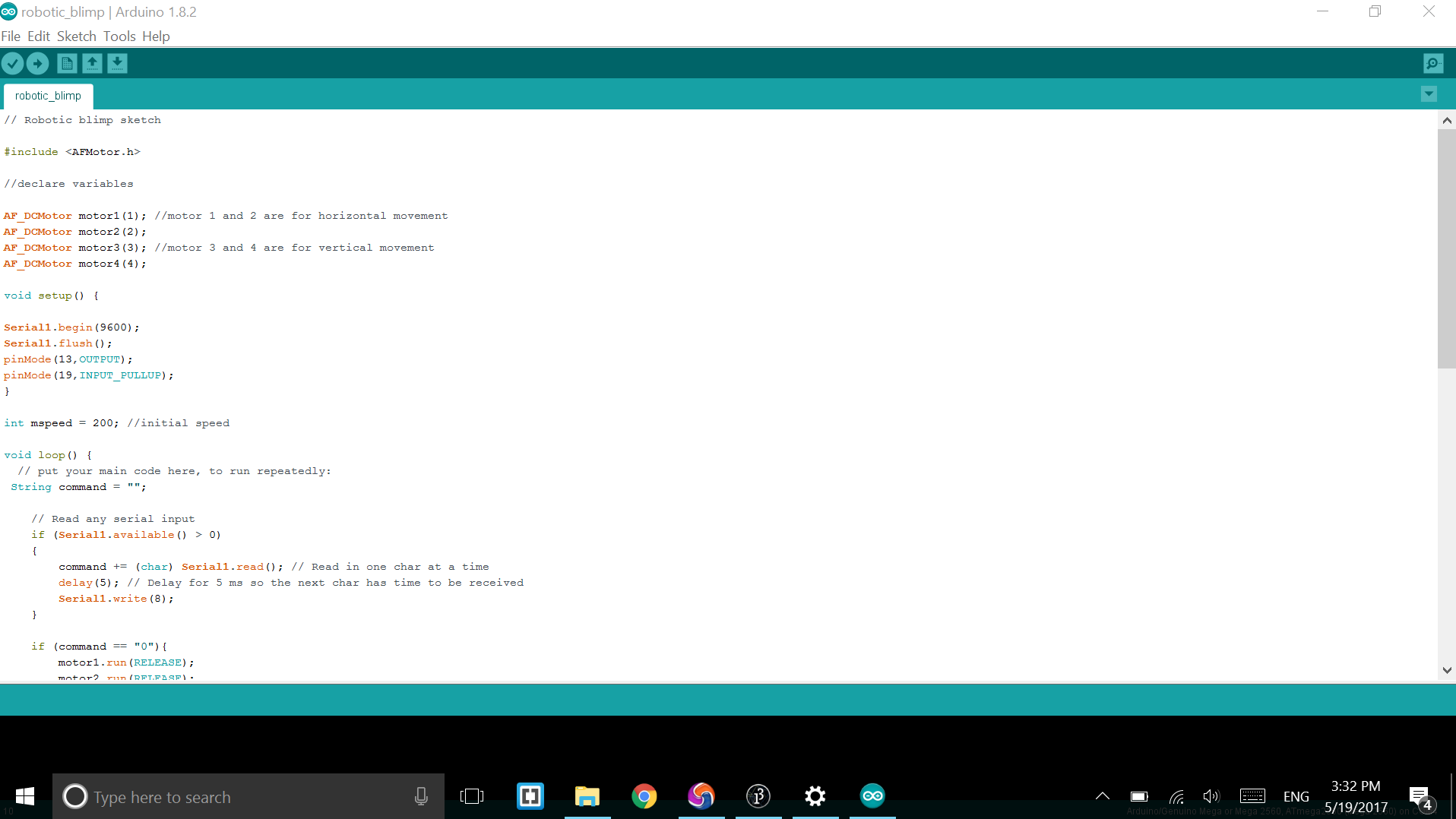Click the editor scrollbar up arrow
This screenshot has width=1456, height=819.
click(x=1447, y=120)
